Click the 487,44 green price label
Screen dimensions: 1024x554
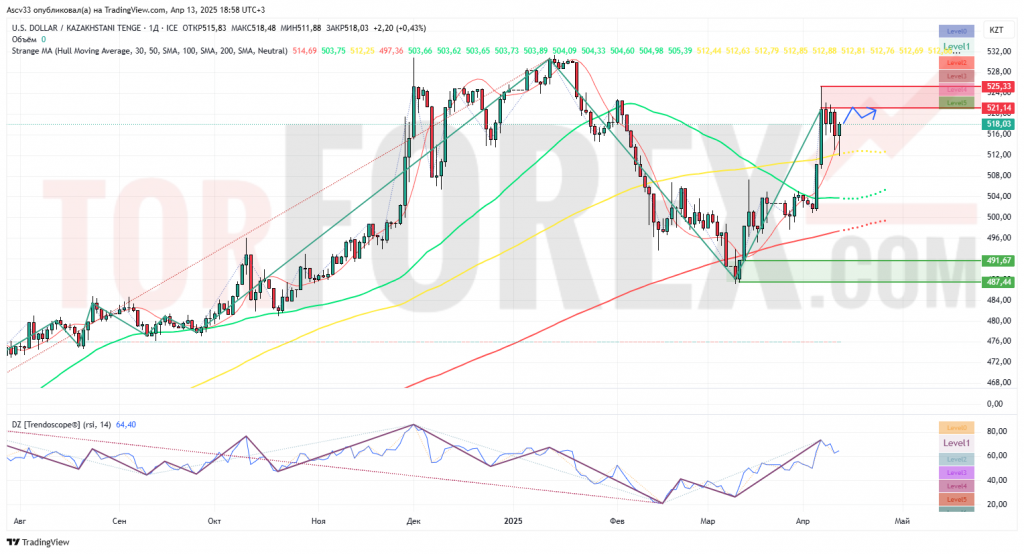998,282
